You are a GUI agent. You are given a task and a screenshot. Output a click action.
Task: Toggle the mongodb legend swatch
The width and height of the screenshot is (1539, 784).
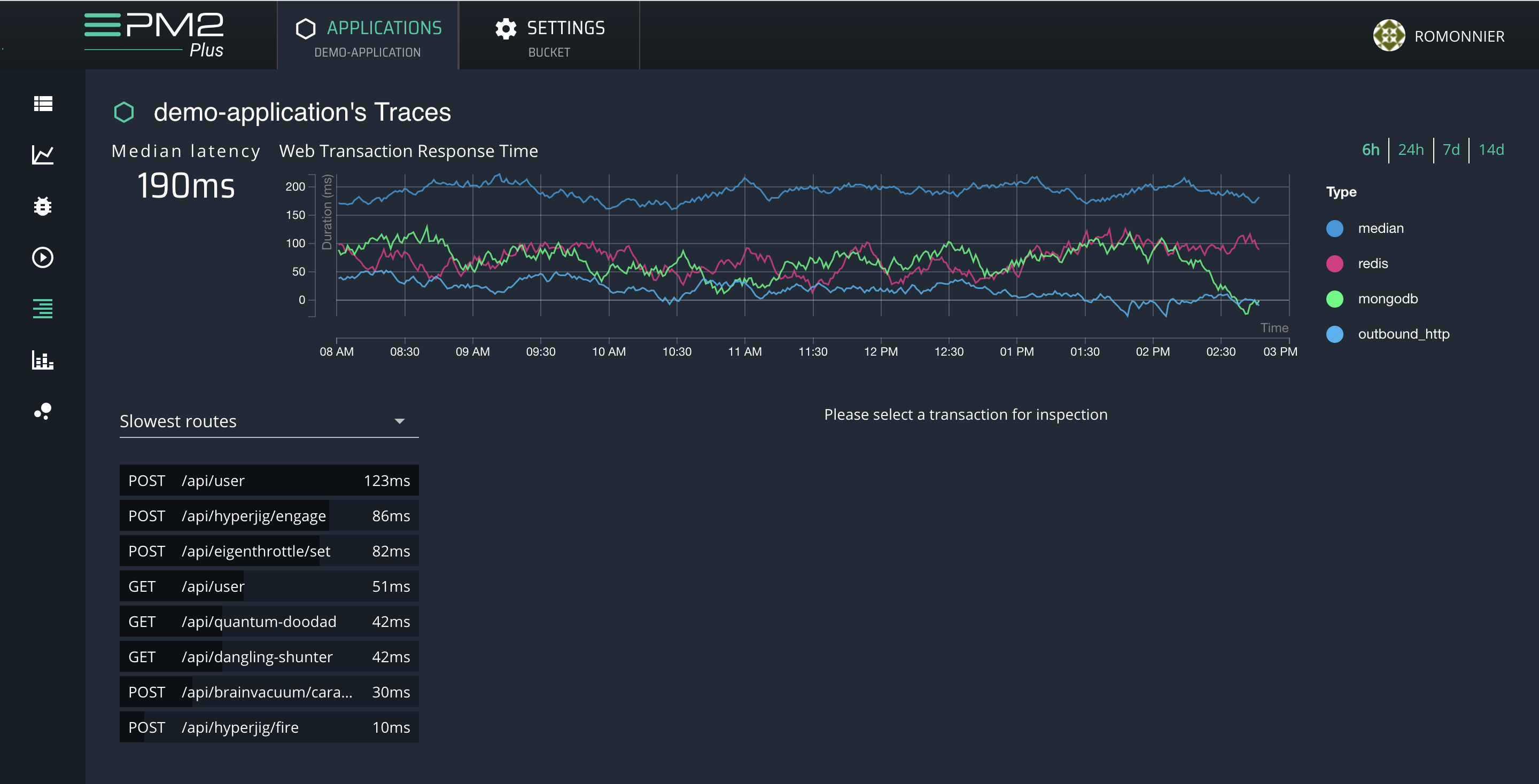(x=1335, y=299)
